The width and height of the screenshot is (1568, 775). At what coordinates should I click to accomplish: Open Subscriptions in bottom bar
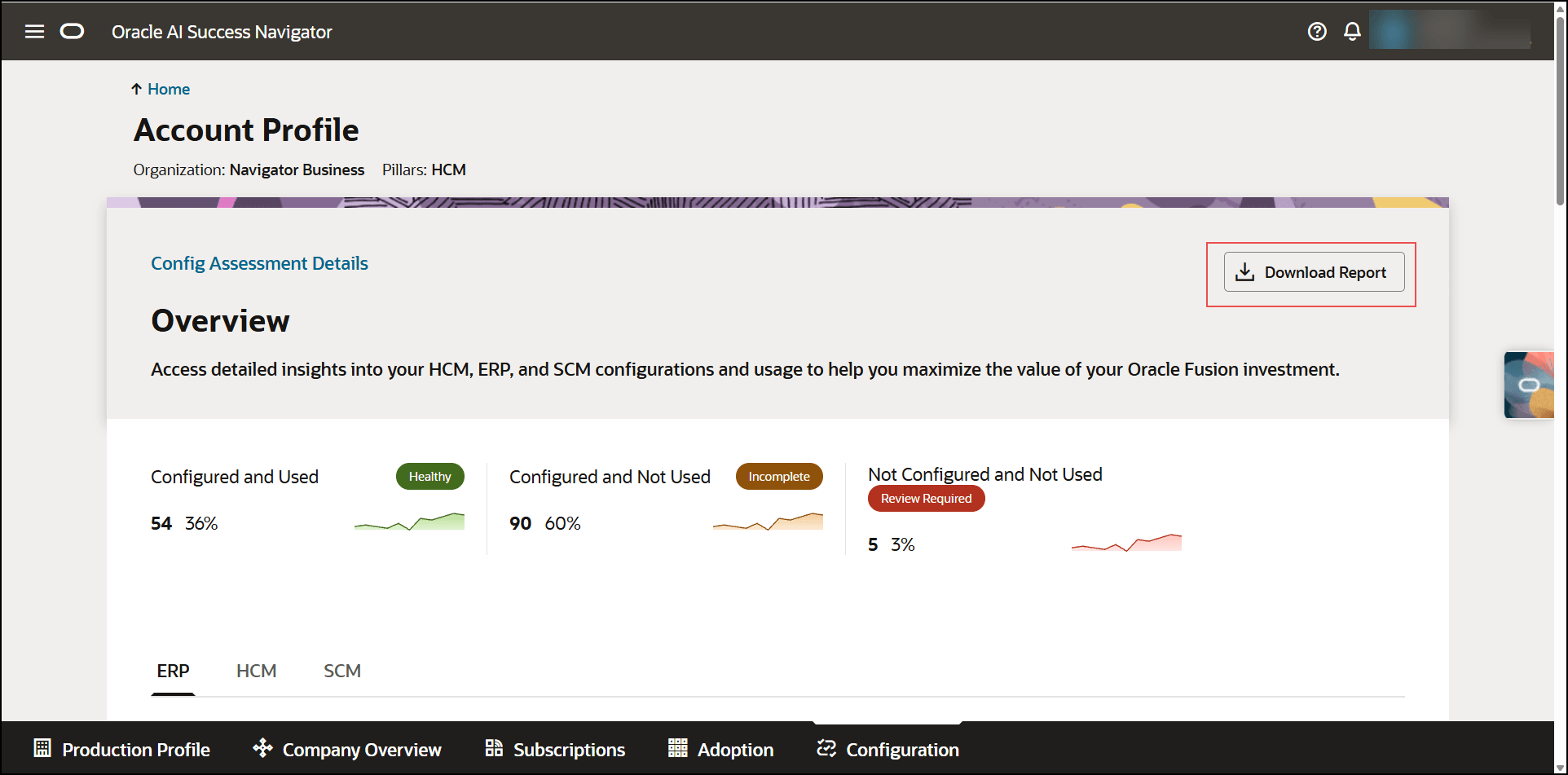(x=555, y=749)
